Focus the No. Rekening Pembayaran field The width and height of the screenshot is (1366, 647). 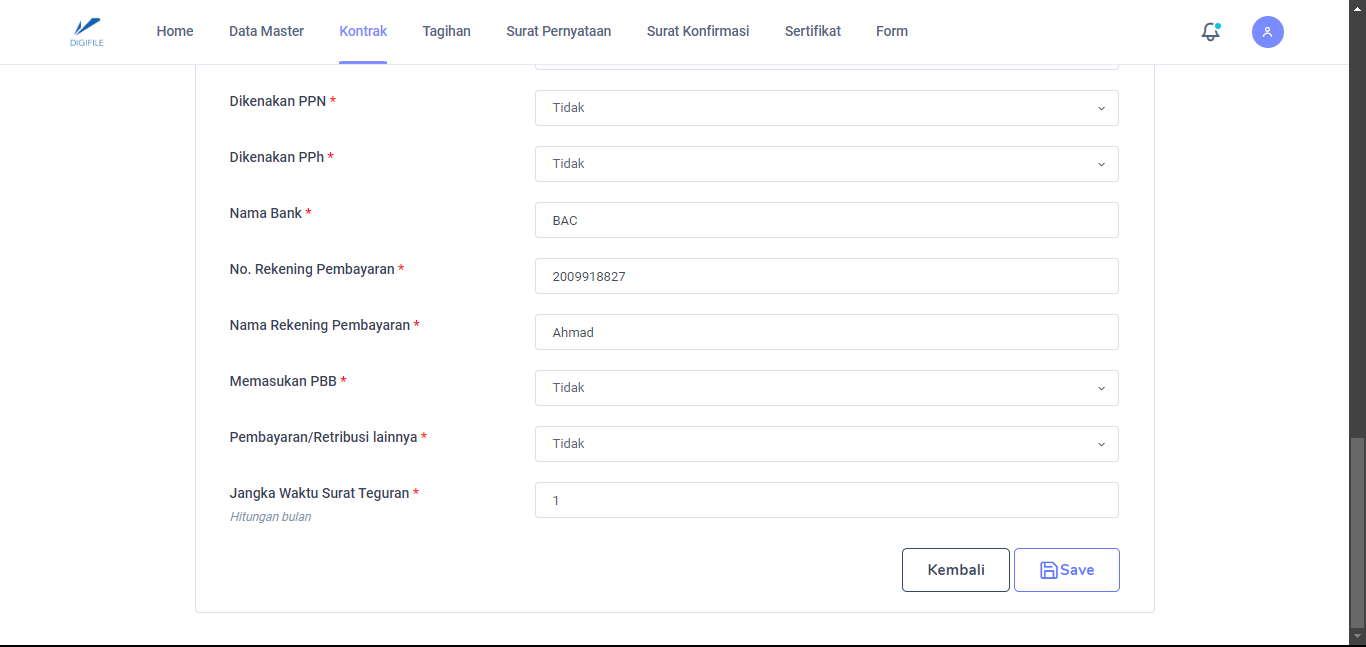pos(826,276)
